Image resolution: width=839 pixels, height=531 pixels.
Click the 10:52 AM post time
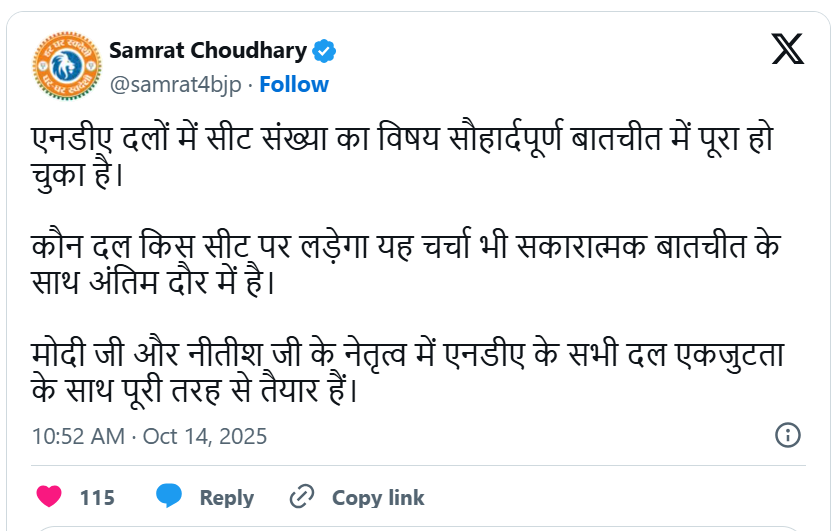coord(78,437)
